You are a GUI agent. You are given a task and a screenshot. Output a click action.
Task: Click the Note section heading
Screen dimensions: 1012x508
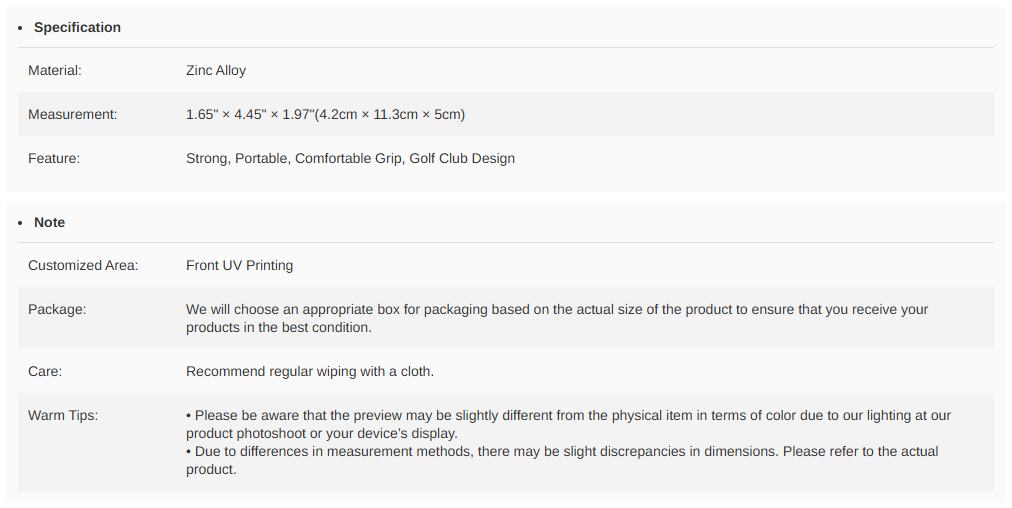49,222
